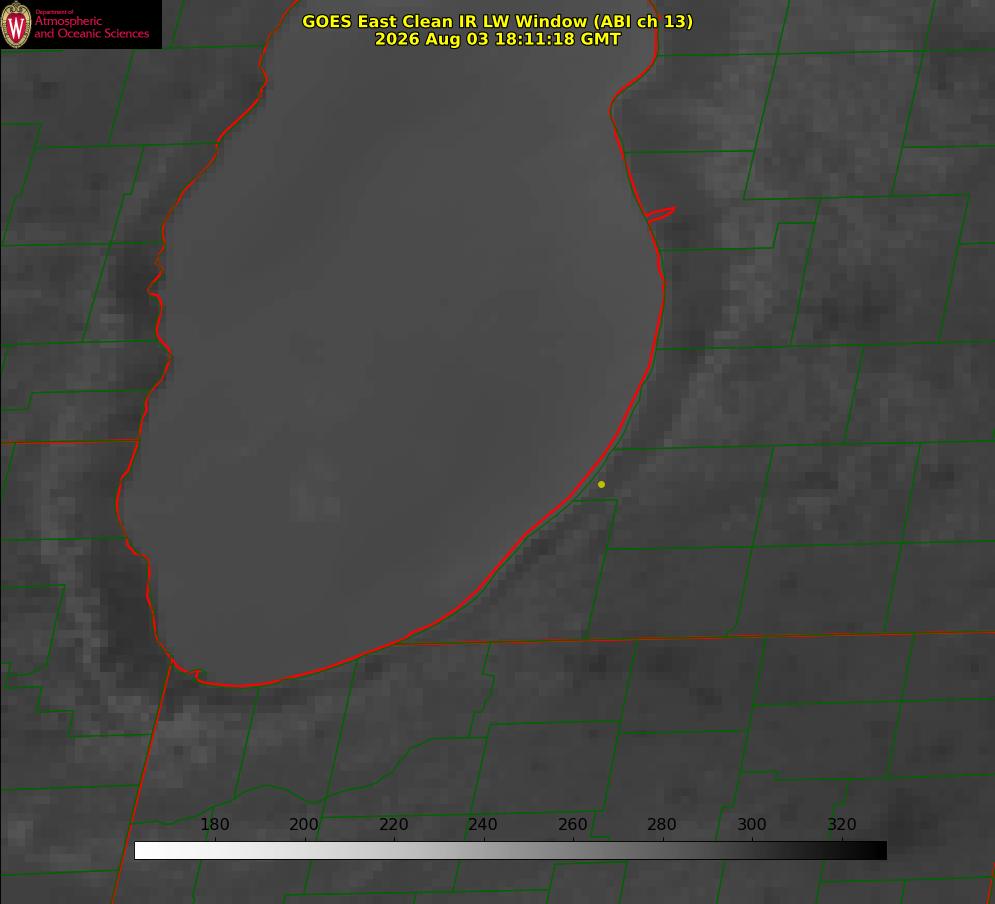Open the Atmospheric and Oceanic Sciences link

[x=91, y=27]
